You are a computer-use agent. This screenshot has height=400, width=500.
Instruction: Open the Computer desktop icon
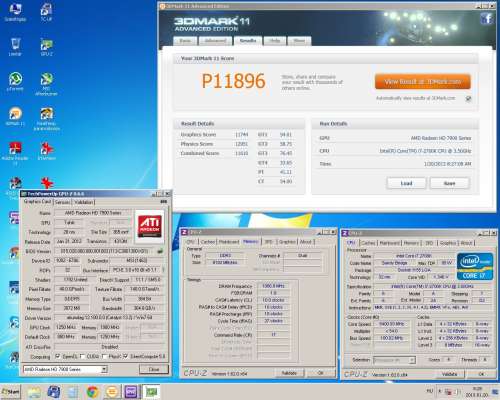coord(15,13)
